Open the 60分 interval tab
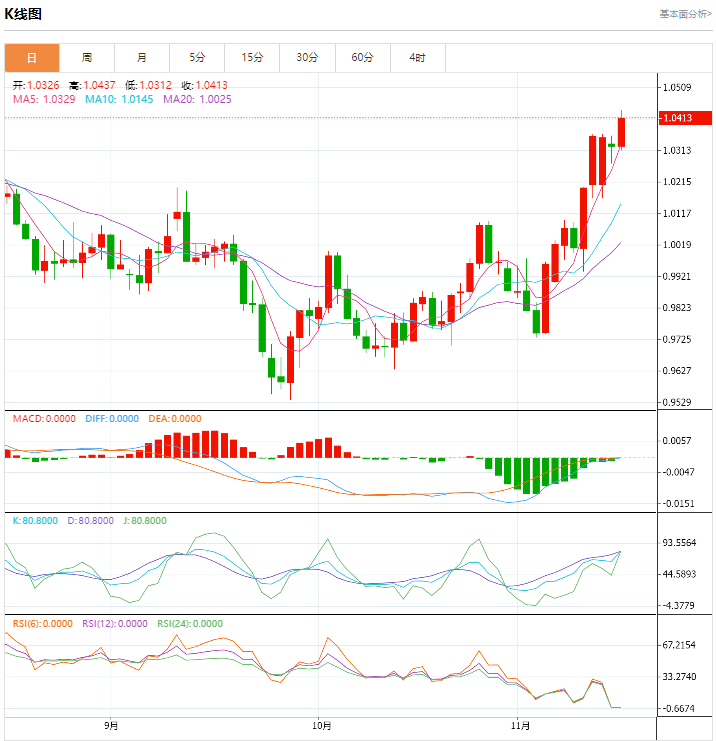 click(362, 58)
